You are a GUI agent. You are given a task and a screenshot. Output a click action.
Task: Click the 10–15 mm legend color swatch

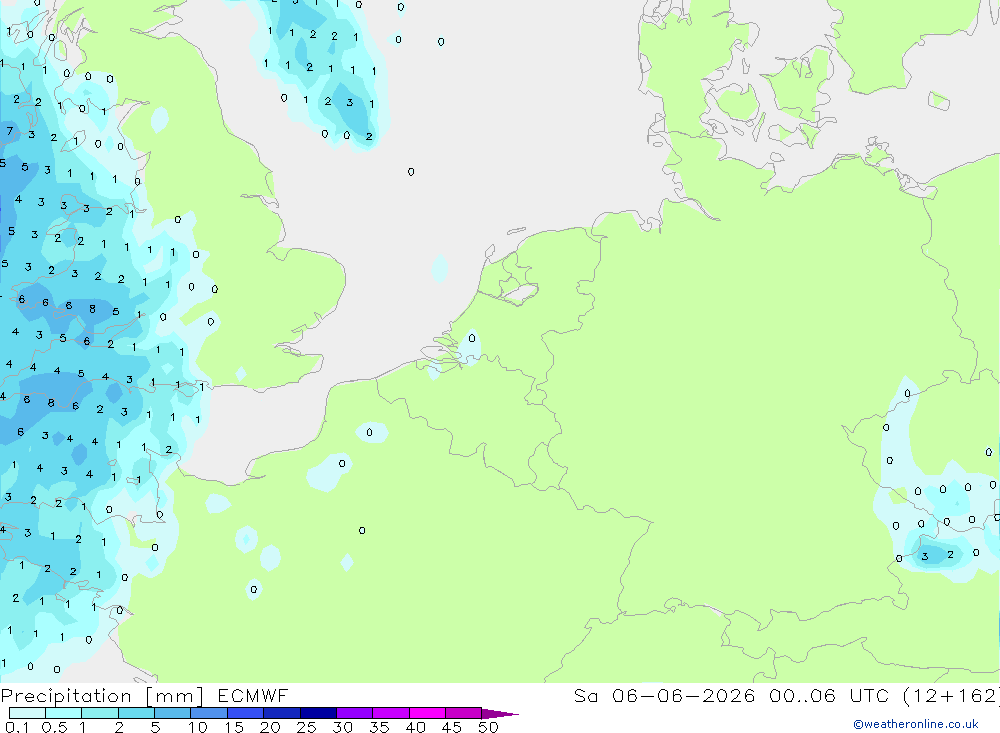[x=209, y=713]
